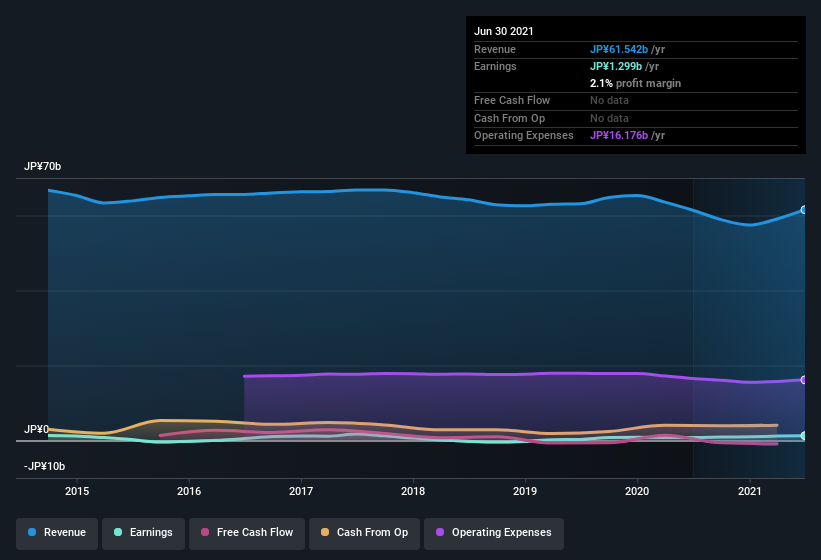Click the 2021 x-axis label

click(750, 491)
